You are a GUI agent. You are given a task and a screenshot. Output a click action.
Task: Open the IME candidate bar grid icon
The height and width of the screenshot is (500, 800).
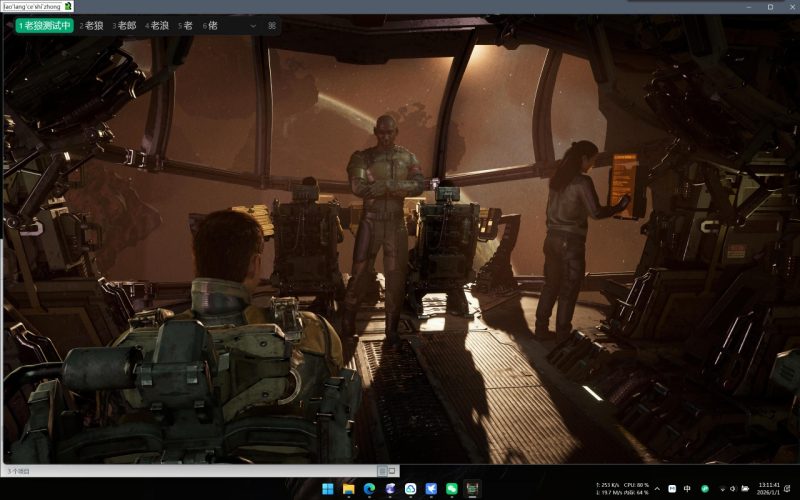(x=272, y=26)
